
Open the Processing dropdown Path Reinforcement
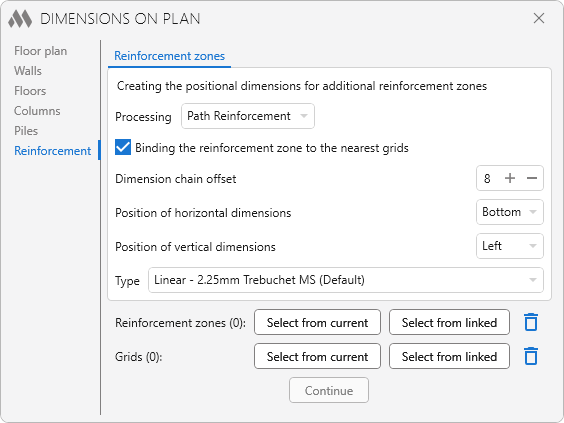(248, 116)
